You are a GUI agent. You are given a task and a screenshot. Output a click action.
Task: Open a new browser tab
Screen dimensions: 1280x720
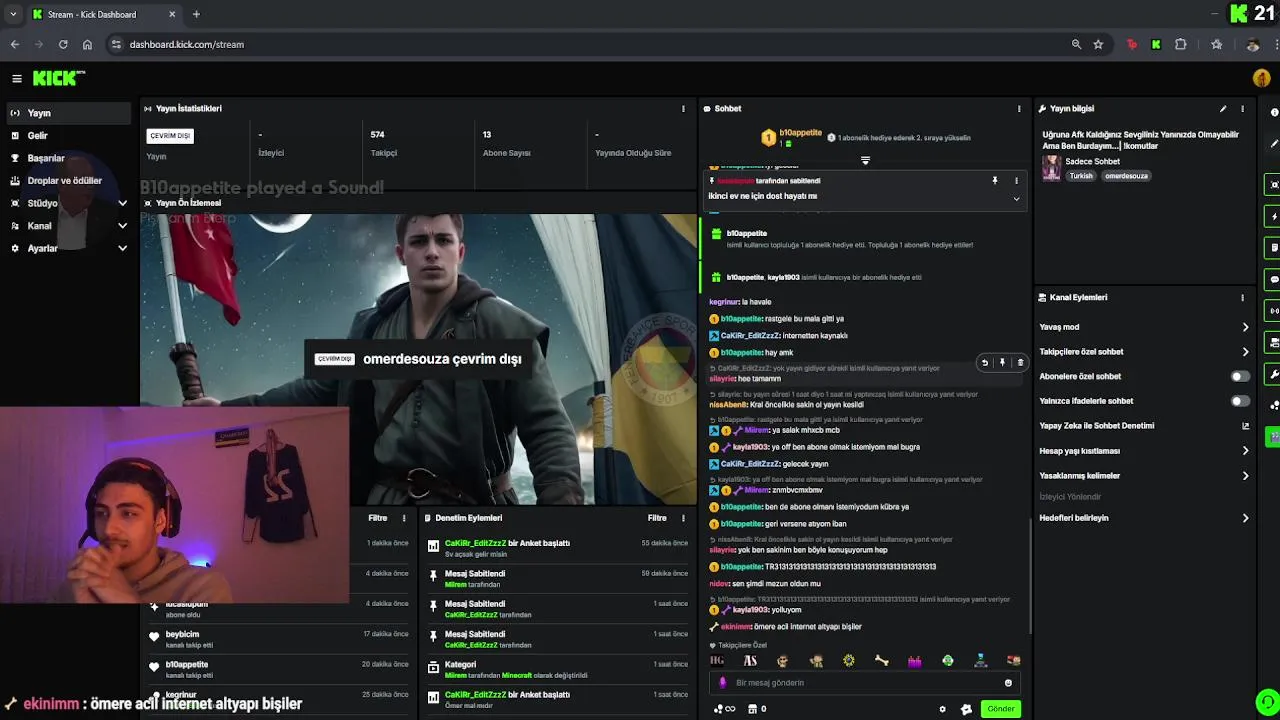point(196,14)
